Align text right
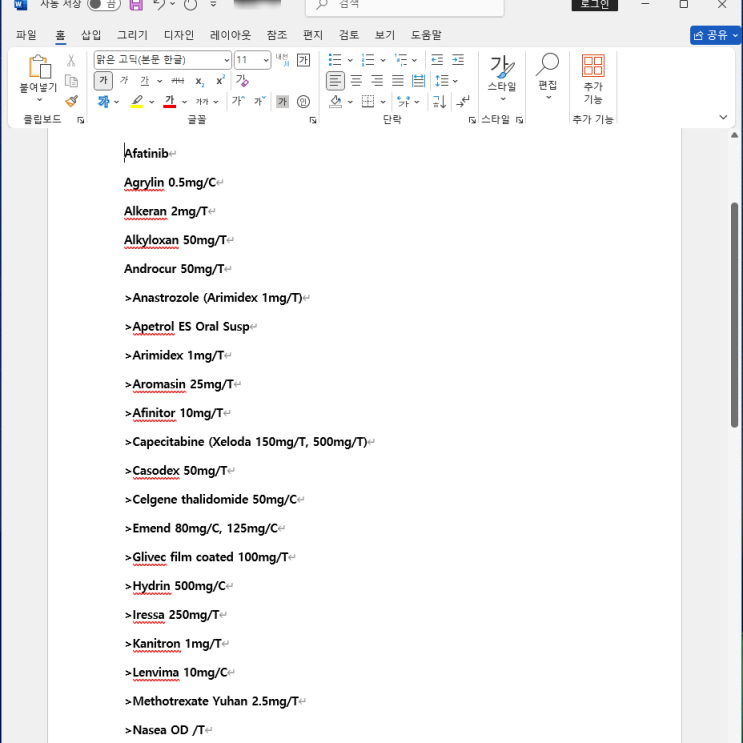This screenshot has height=743, width=743. (x=377, y=81)
